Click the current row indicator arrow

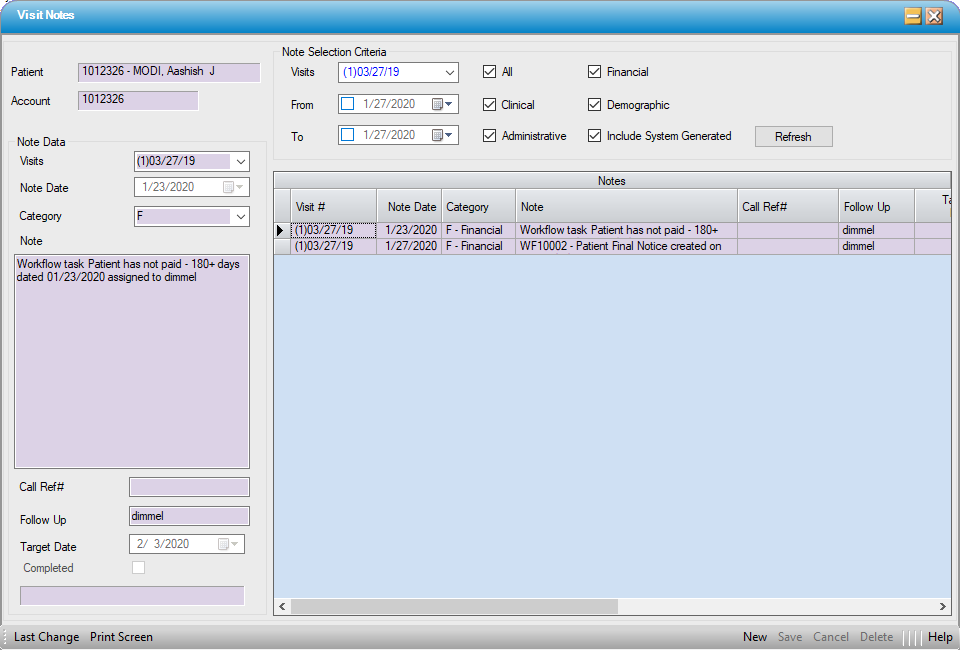coord(281,230)
